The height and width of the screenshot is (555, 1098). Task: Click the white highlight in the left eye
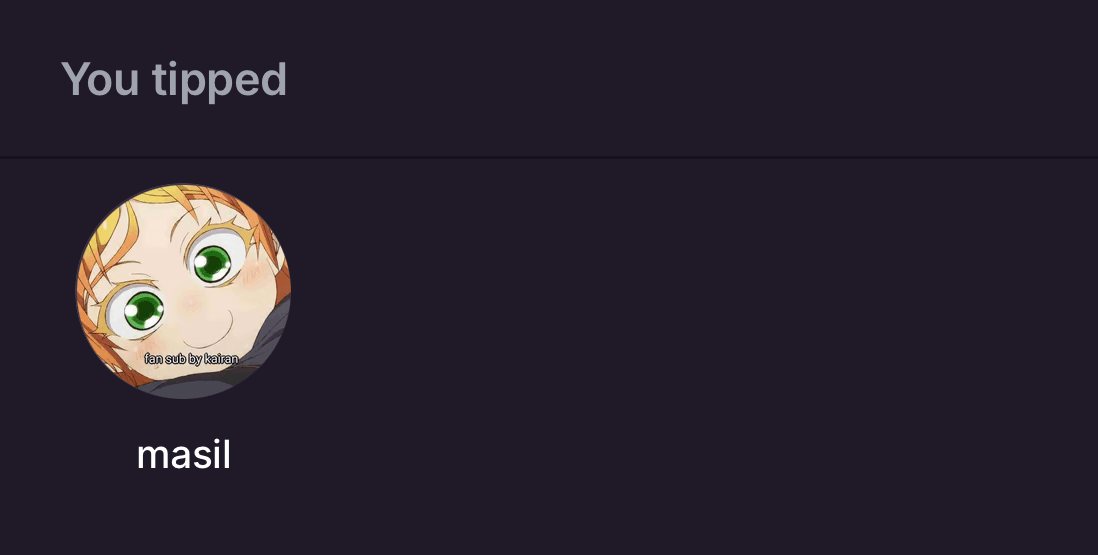click(x=131, y=310)
